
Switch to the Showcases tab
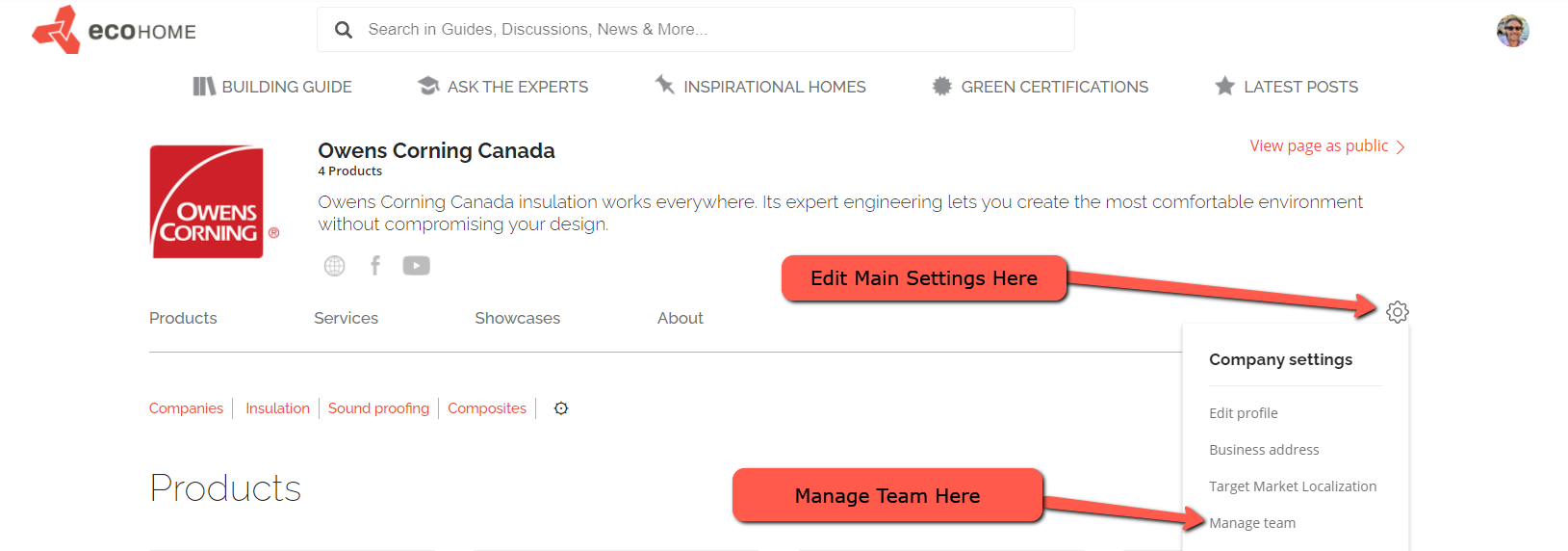tap(517, 318)
